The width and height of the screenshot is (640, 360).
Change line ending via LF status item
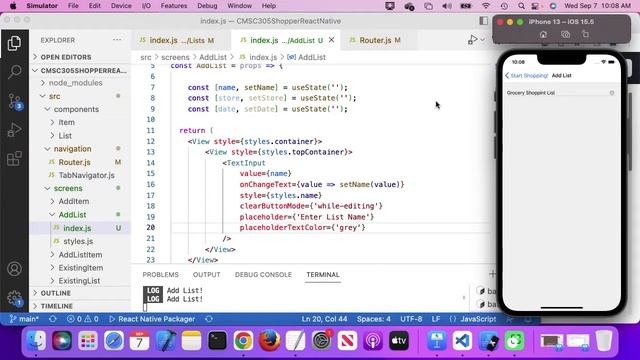pos(436,319)
